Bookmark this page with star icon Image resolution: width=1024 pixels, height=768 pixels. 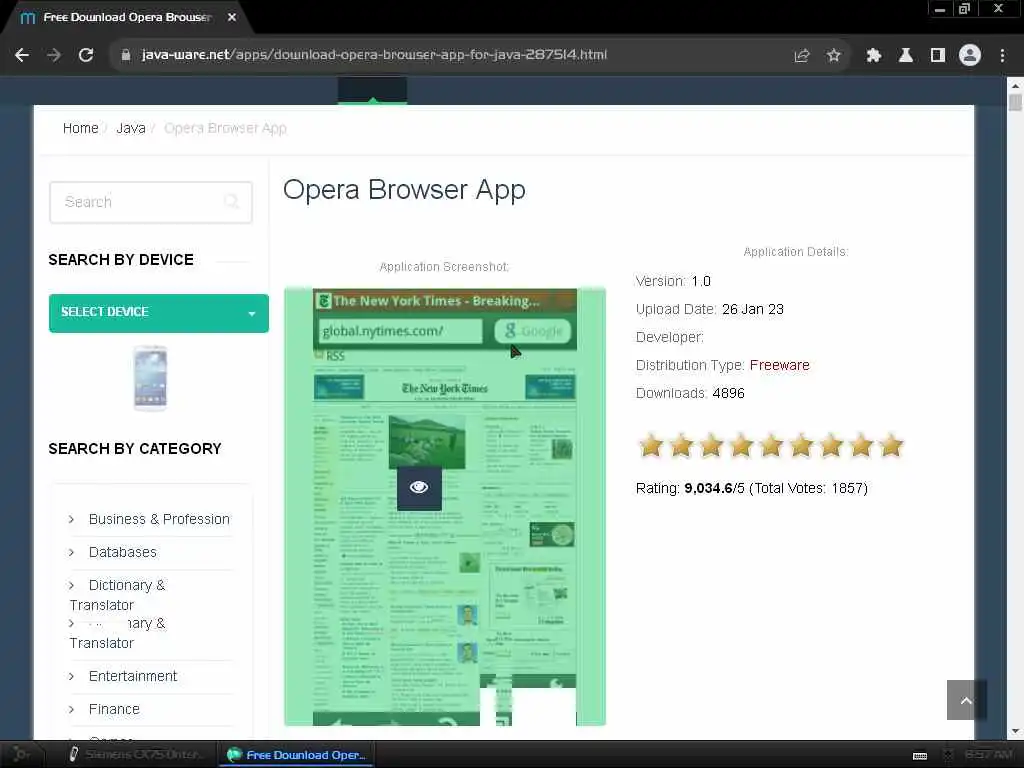(x=833, y=56)
